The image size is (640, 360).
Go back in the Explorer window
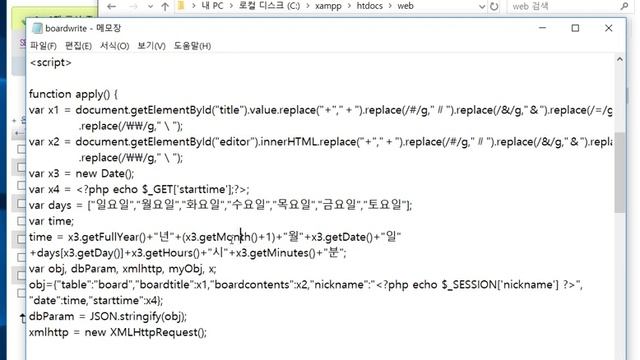(111, 6)
